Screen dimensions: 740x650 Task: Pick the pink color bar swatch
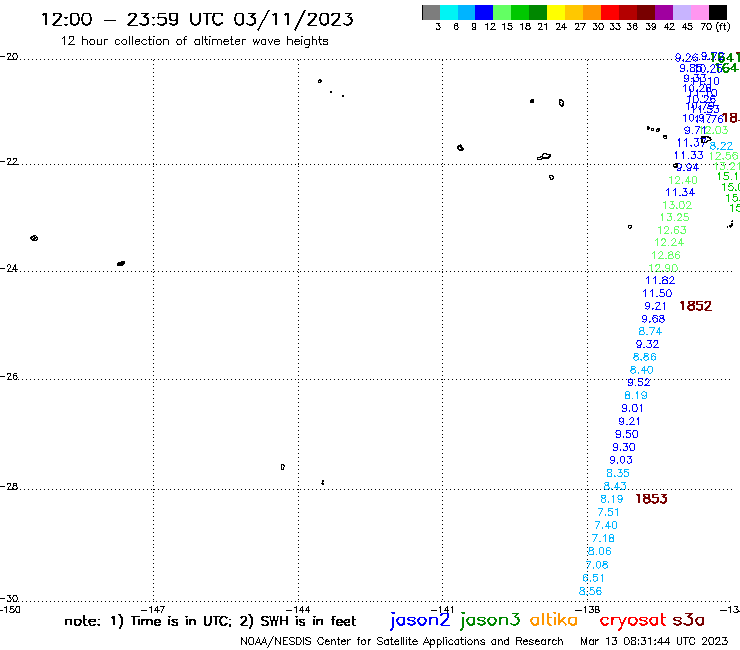(x=699, y=13)
